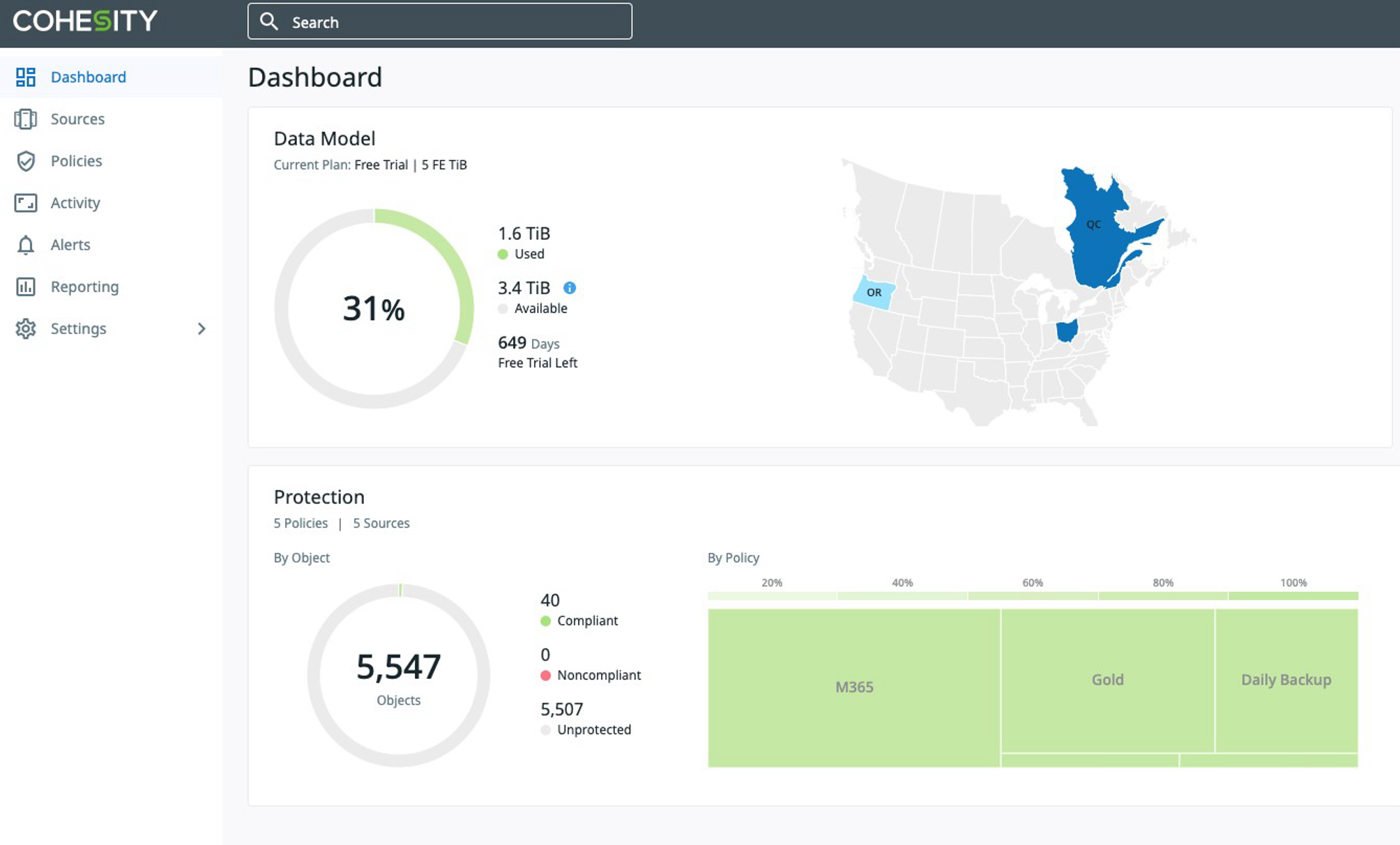Open the 5 Sources link
Screen dimensions: 1400x845
click(x=381, y=523)
